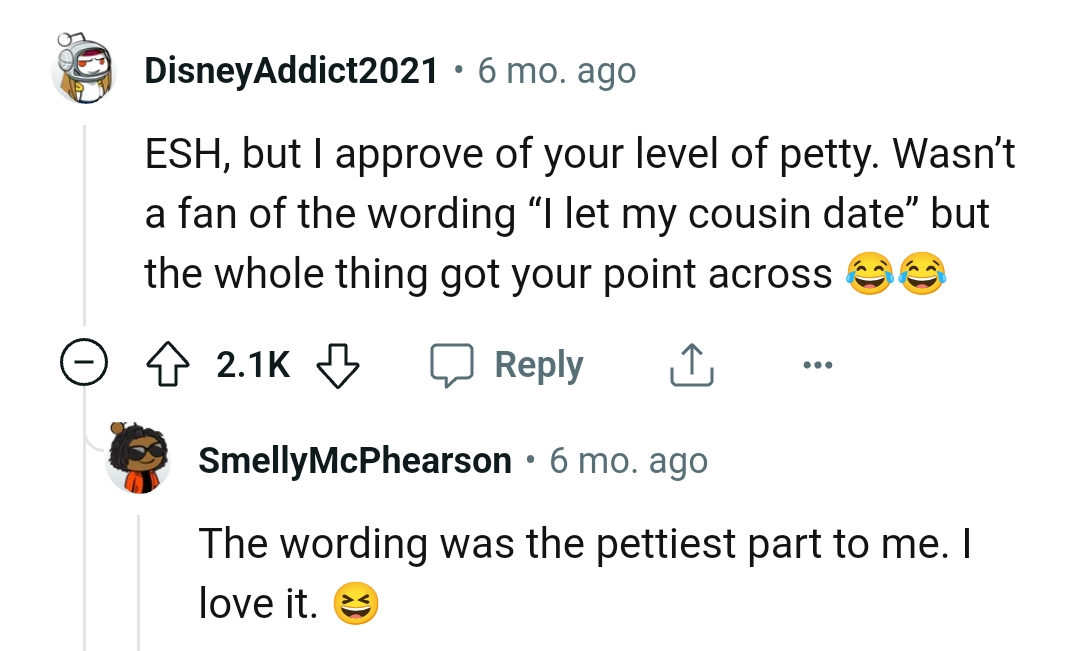Open the overflow menu on the comment
1079x651 pixels.
pyautogui.click(x=818, y=364)
